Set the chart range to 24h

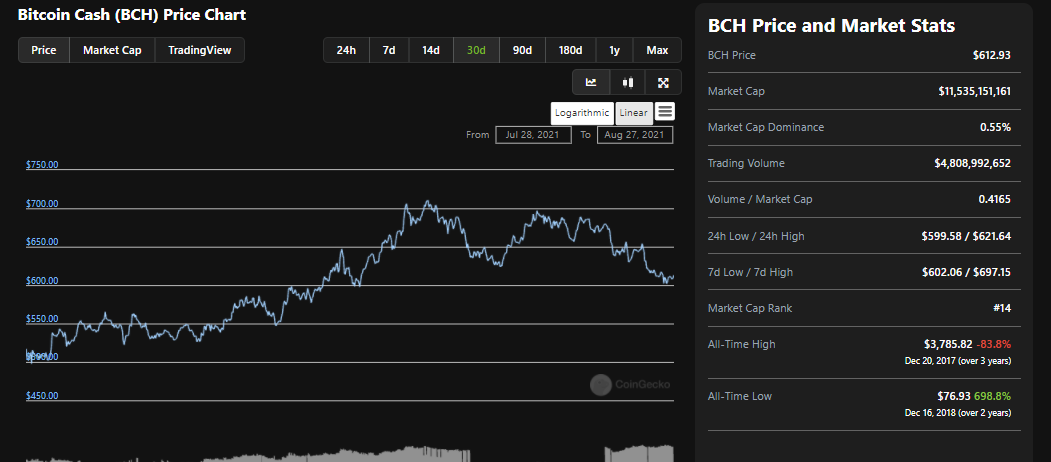pos(346,50)
